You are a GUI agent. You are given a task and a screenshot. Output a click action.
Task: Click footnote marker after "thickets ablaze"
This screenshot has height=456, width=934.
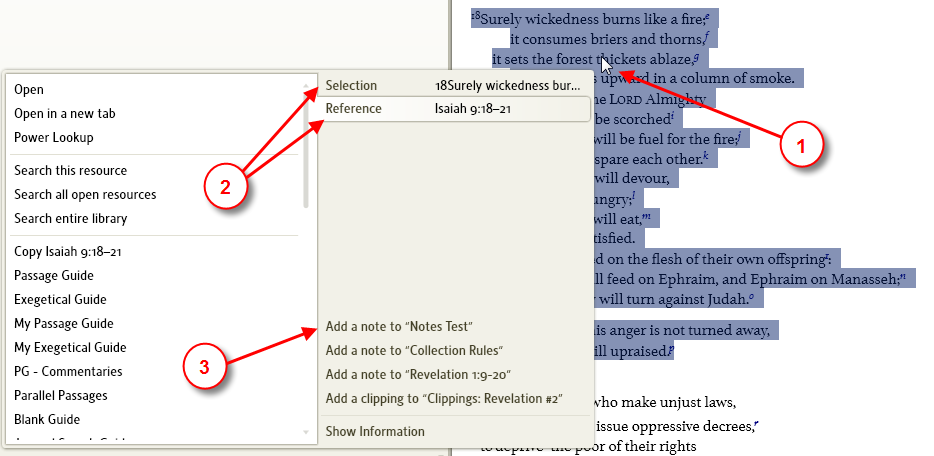(x=696, y=57)
